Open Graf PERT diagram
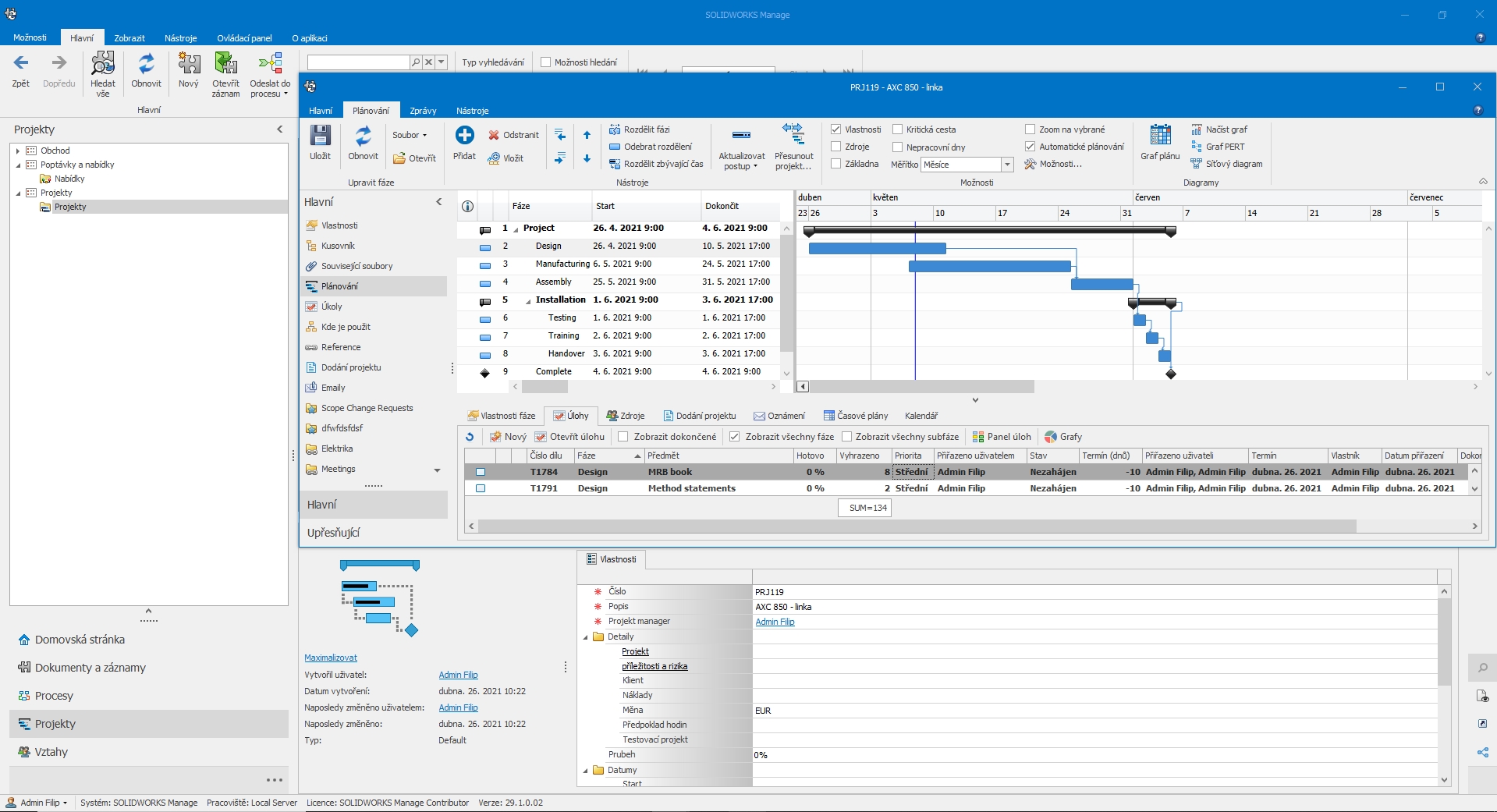The width and height of the screenshot is (1497, 812). (1218, 147)
